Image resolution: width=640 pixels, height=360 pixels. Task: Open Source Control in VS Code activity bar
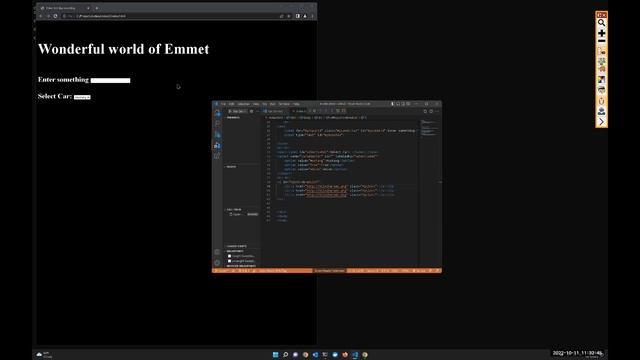click(217, 135)
